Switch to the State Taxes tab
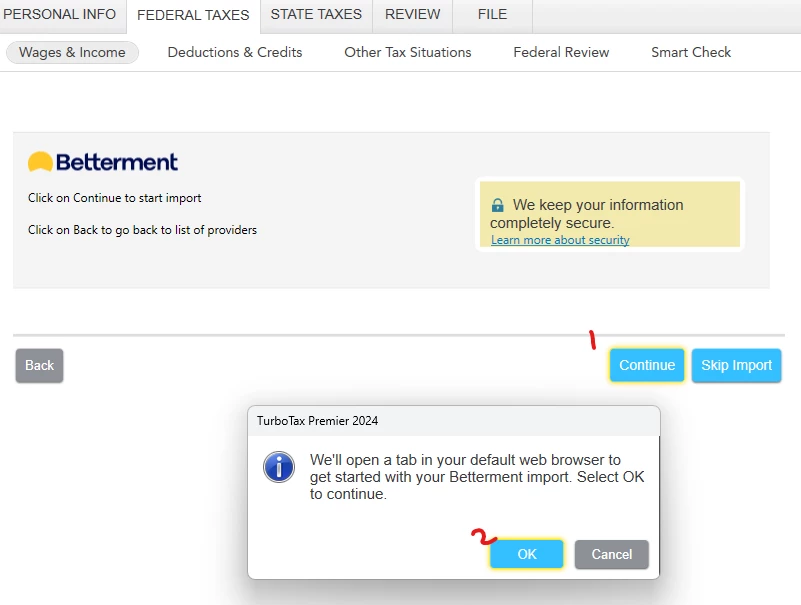 click(x=316, y=14)
